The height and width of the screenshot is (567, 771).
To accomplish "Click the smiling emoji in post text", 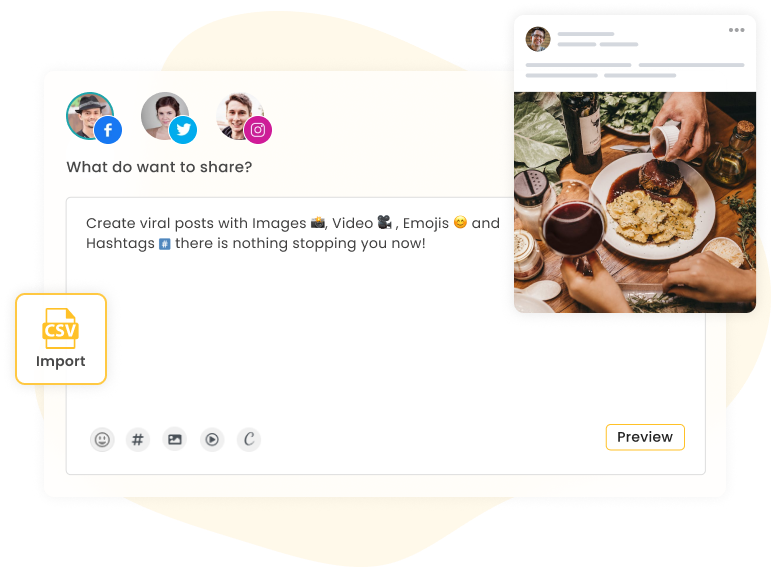I will coord(460,222).
